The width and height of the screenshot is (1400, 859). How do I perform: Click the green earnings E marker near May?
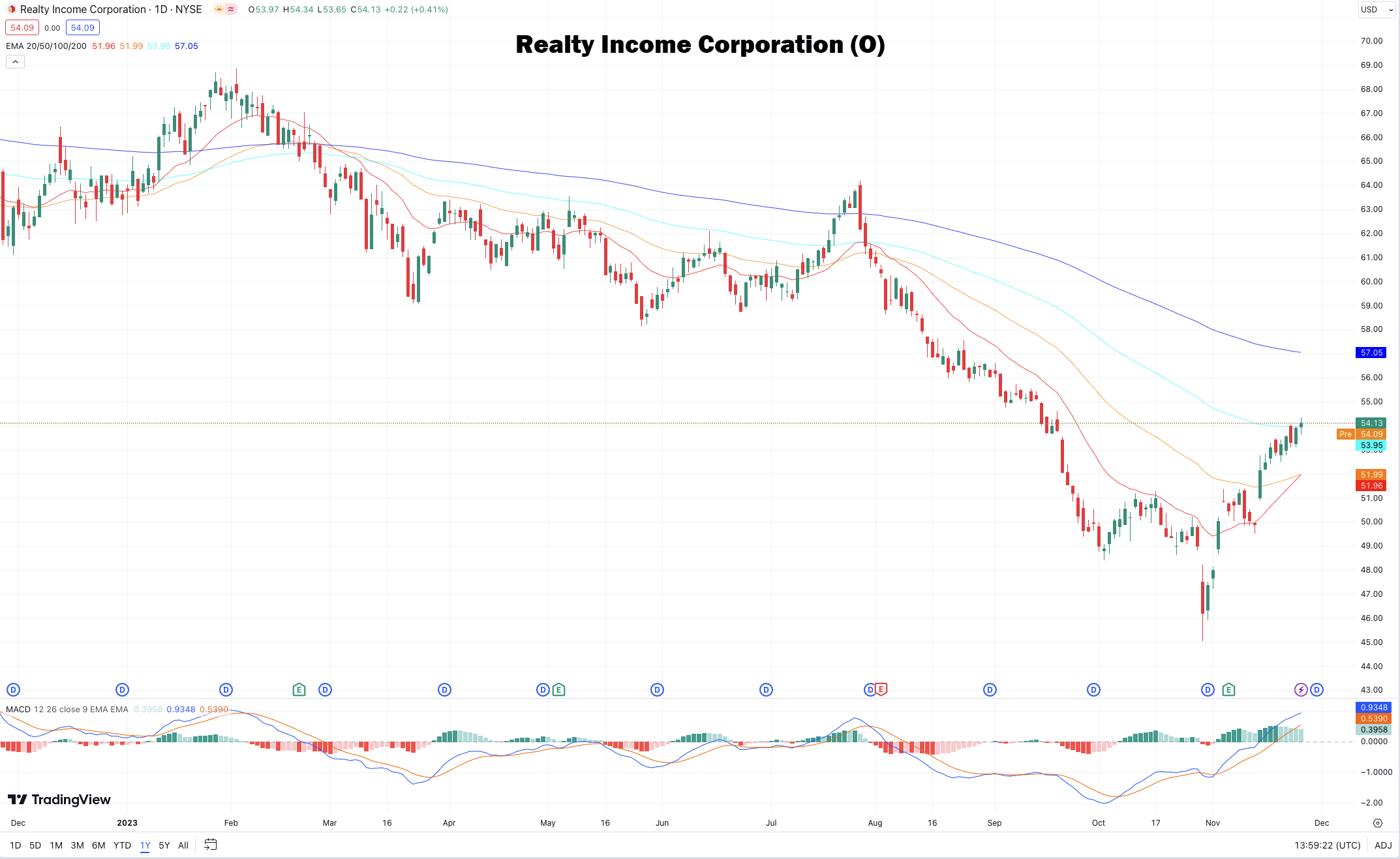tap(558, 689)
